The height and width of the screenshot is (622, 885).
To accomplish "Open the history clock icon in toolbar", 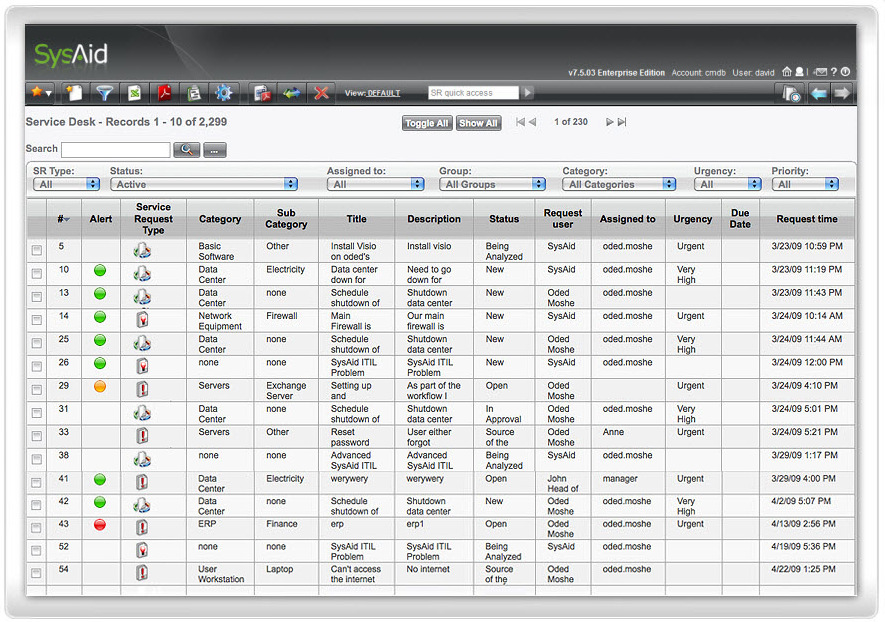I will tap(791, 93).
